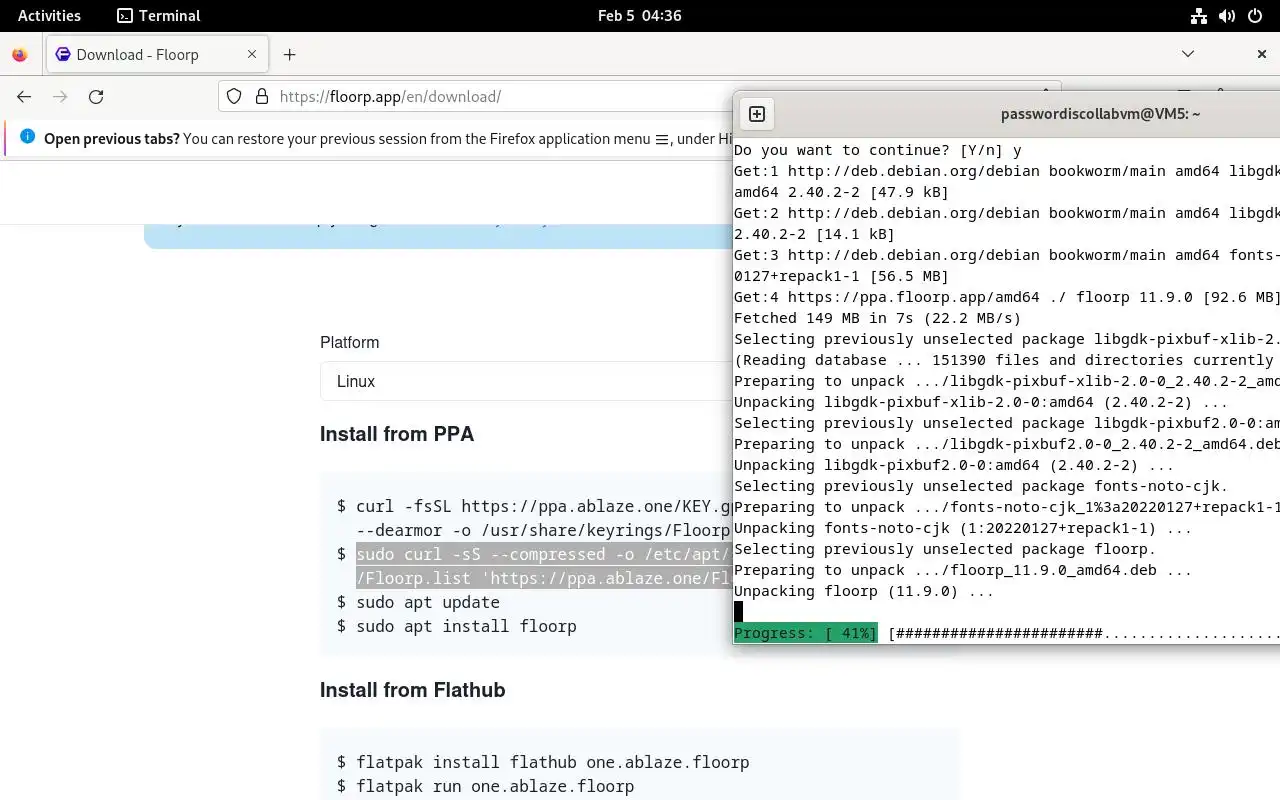Click the 'Preparing to unpack .../floorp_11.9.0_amd64.deb' line
Viewport: 1280px width, 800px height.
[963, 570]
